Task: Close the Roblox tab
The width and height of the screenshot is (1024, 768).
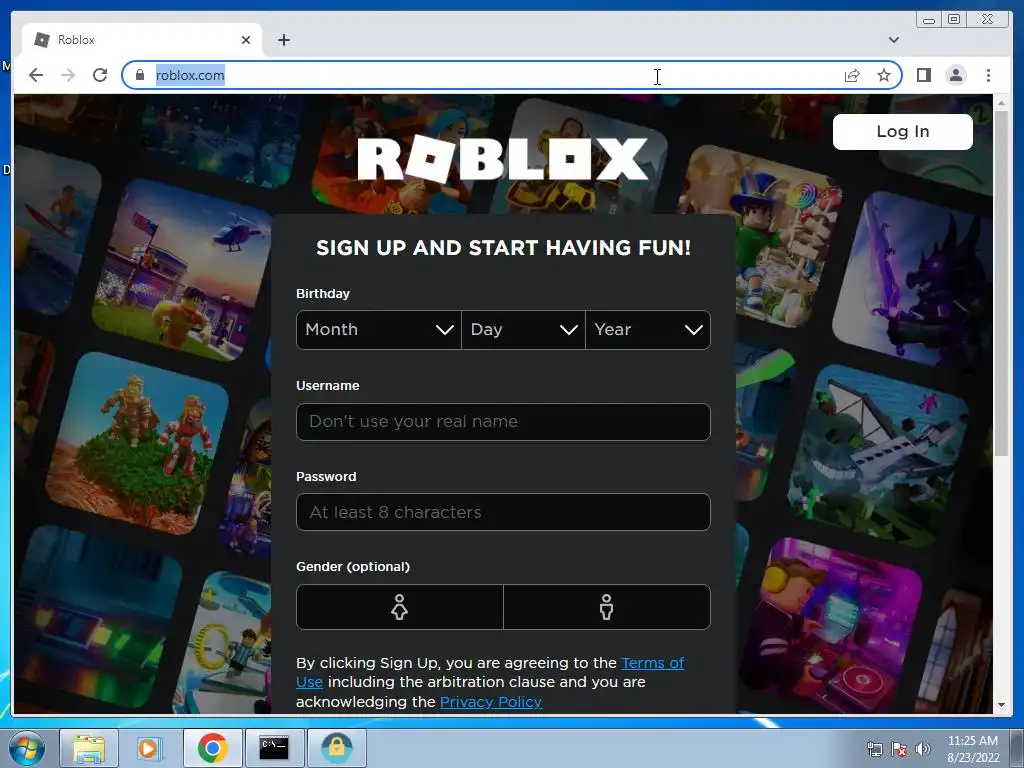Action: tap(246, 40)
